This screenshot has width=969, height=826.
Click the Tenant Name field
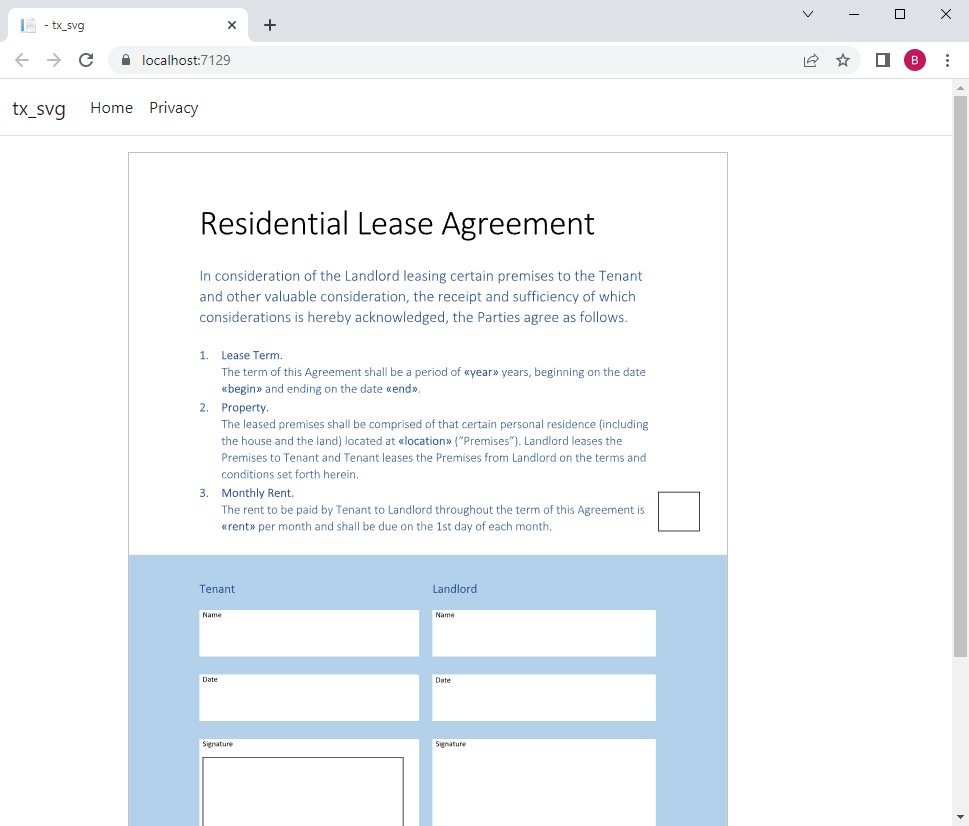[x=309, y=633]
